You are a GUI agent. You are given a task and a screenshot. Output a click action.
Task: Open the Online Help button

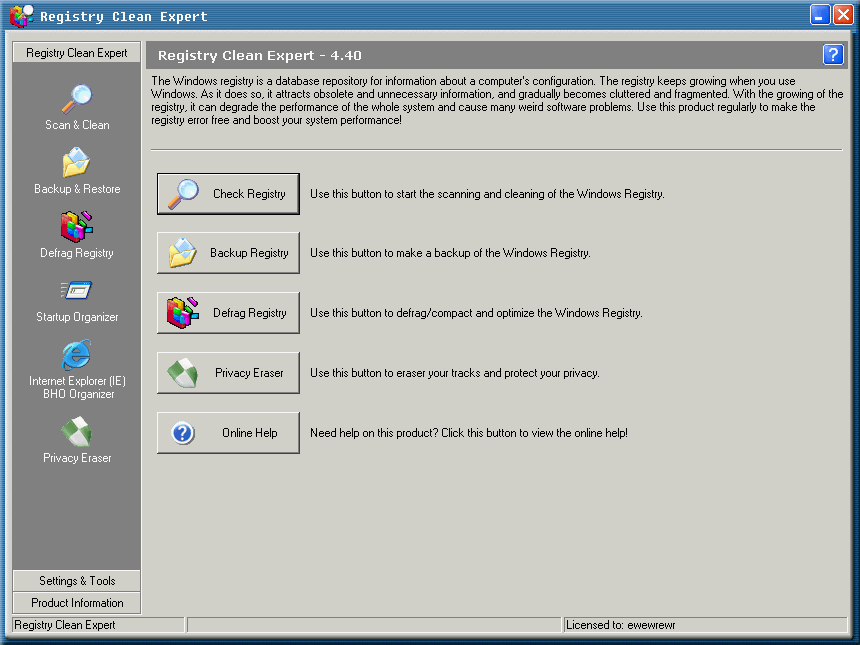tap(228, 433)
